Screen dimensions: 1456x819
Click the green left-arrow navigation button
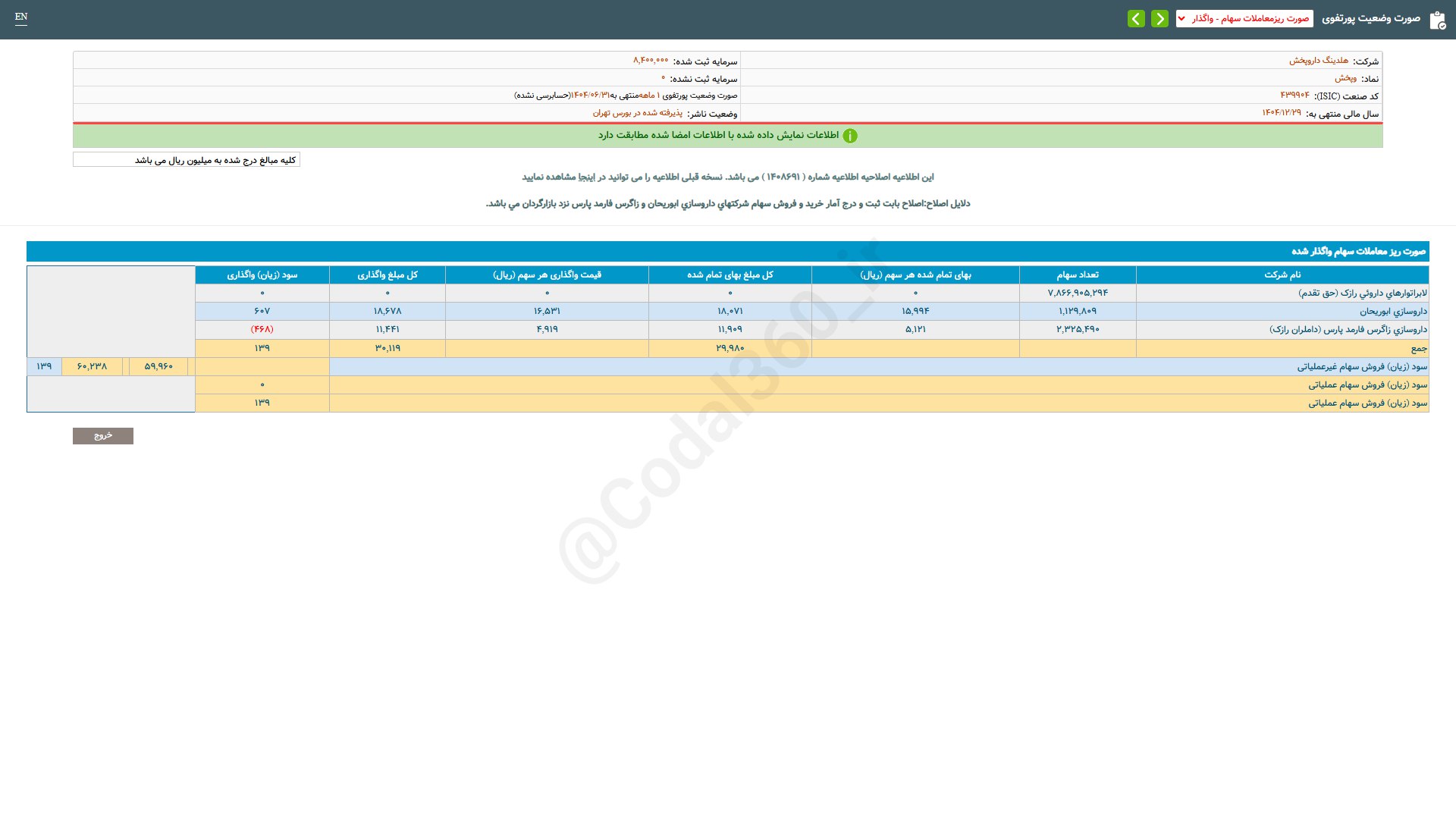coord(1135,19)
